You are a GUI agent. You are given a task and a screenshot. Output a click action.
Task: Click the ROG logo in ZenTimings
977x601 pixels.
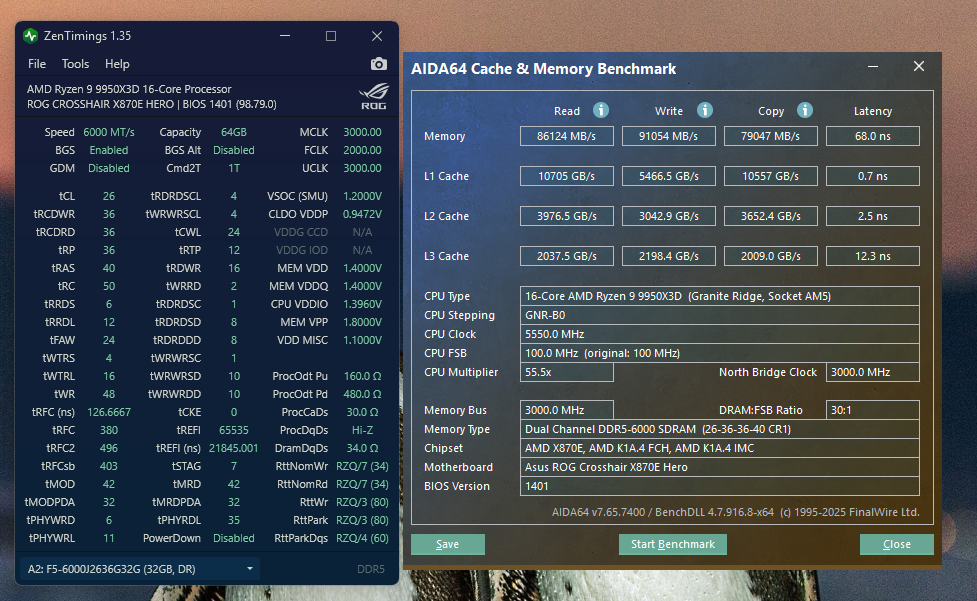click(374, 97)
